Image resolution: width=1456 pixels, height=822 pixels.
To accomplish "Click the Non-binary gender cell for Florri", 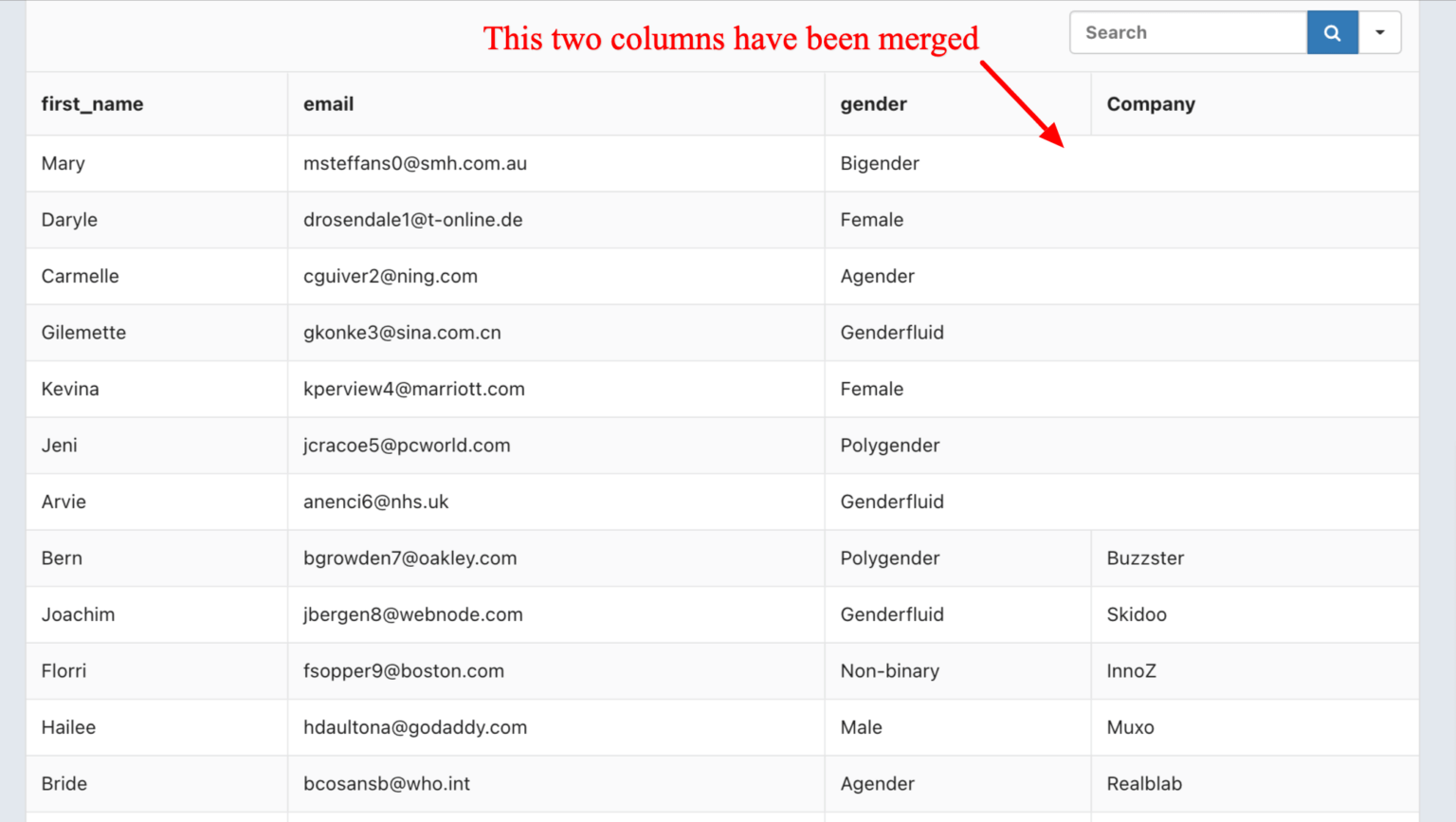I will pyautogui.click(x=889, y=670).
